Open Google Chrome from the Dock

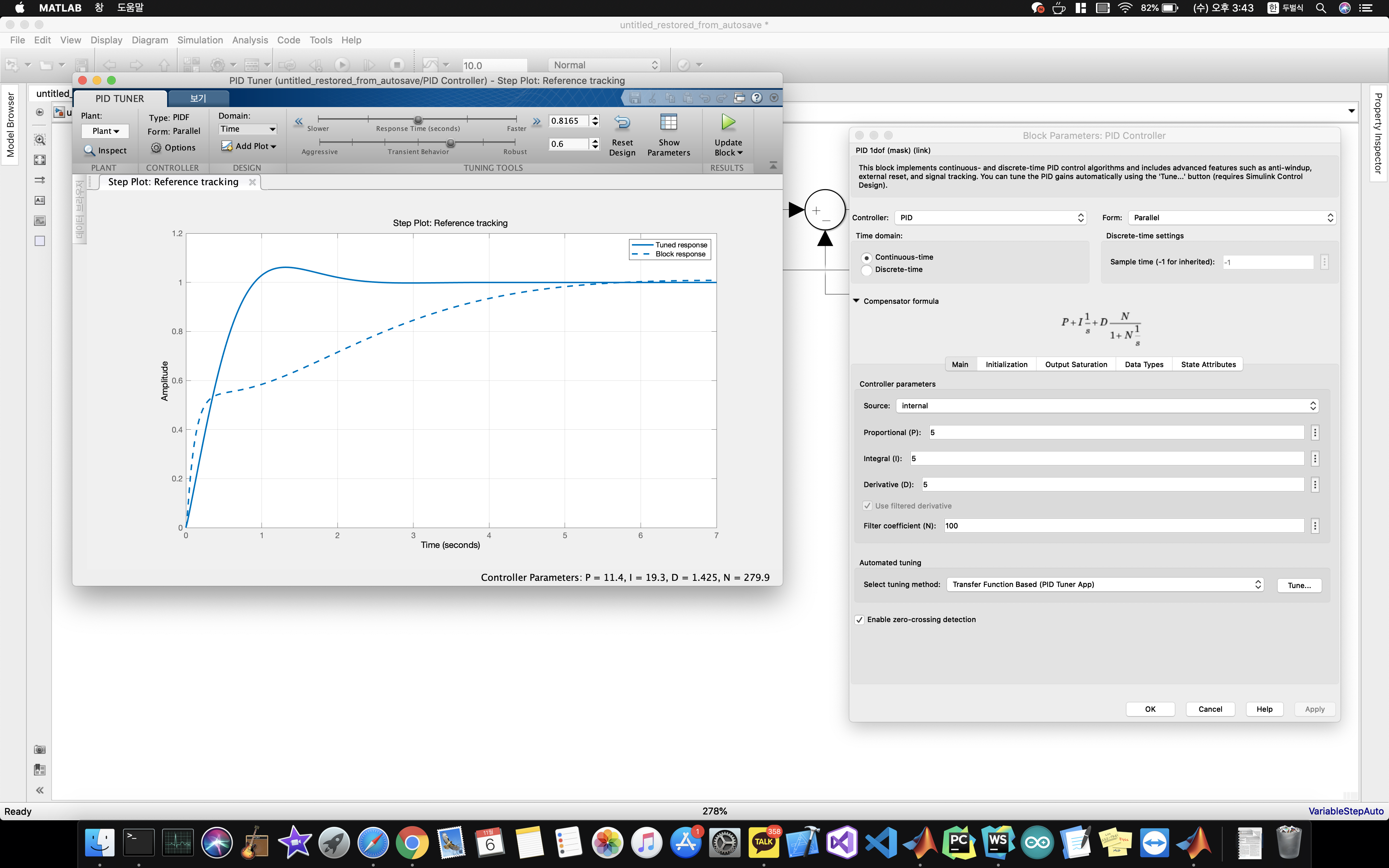pos(412,842)
